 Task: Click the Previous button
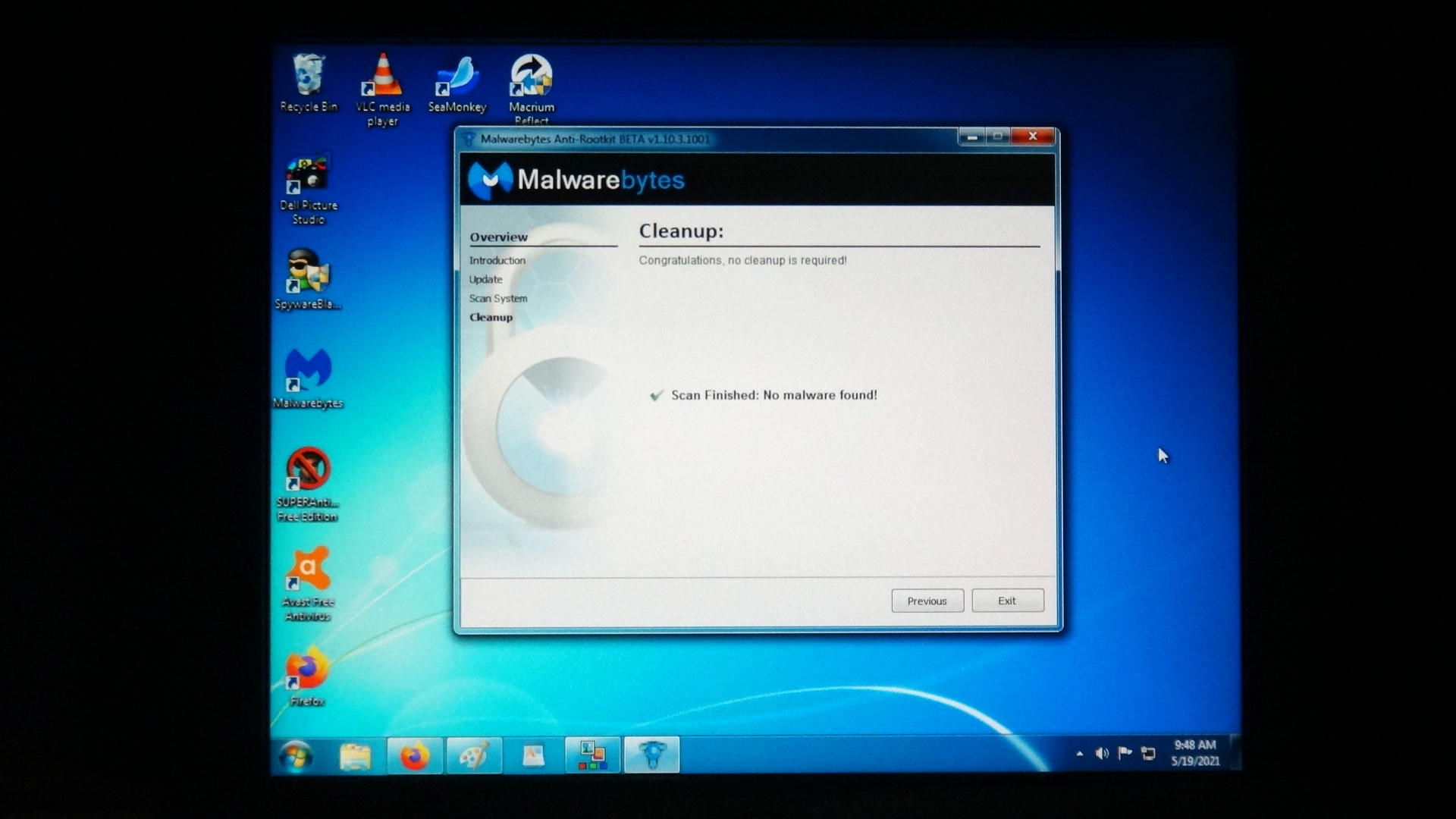(927, 601)
